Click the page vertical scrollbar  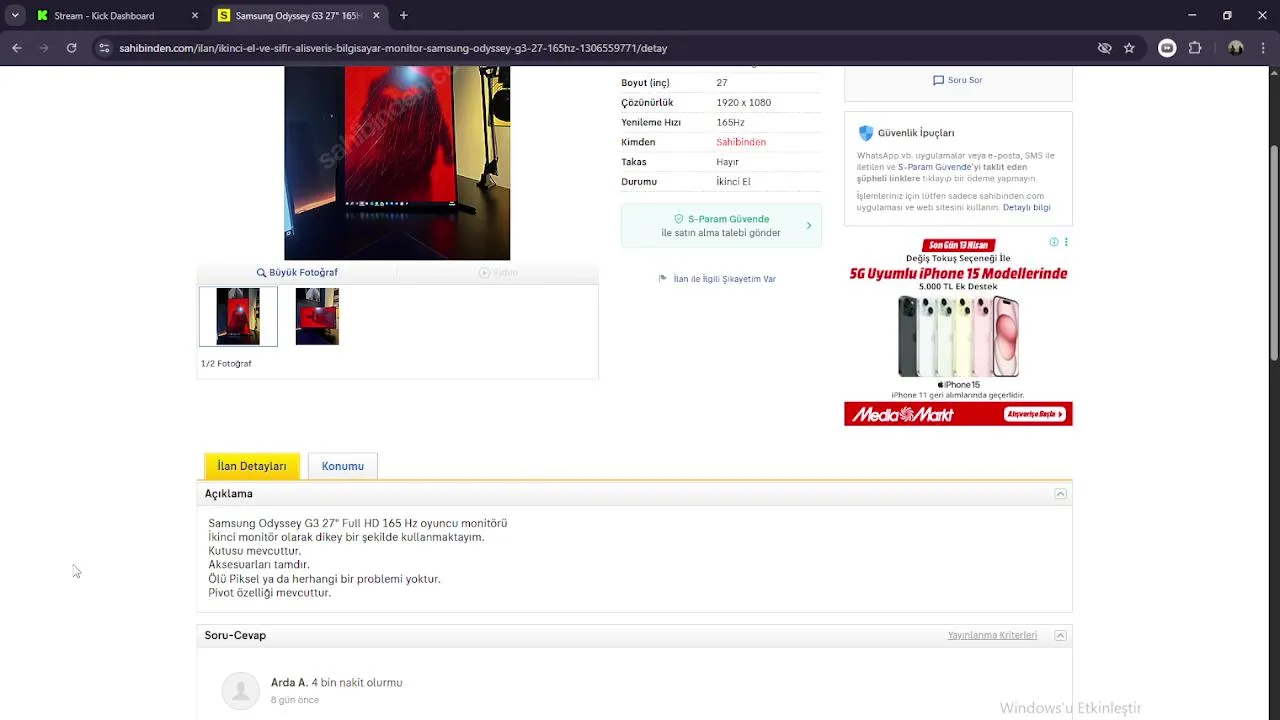click(1274, 253)
